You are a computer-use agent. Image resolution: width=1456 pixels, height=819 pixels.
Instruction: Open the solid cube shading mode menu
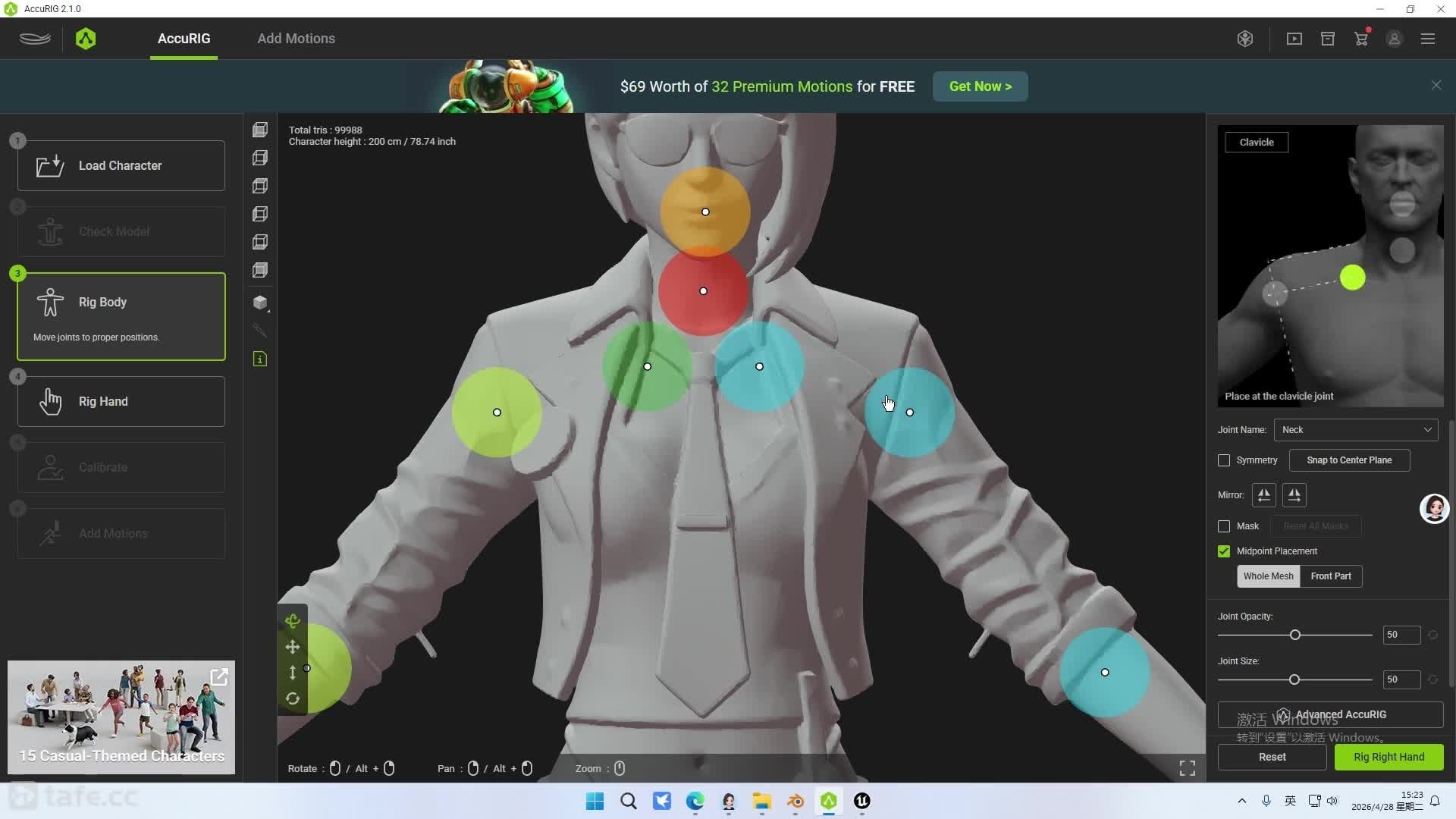tap(260, 303)
